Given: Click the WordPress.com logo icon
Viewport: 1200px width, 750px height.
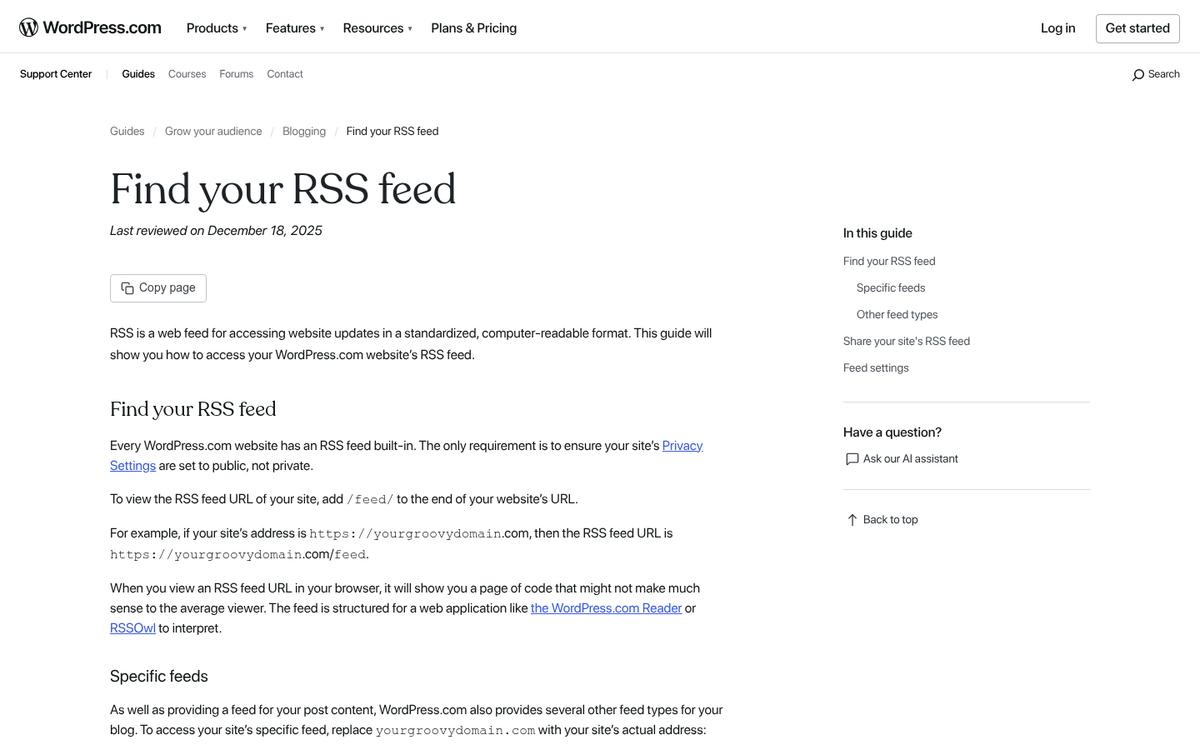Looking at the screenshot, I should click(x=29, y=27).
